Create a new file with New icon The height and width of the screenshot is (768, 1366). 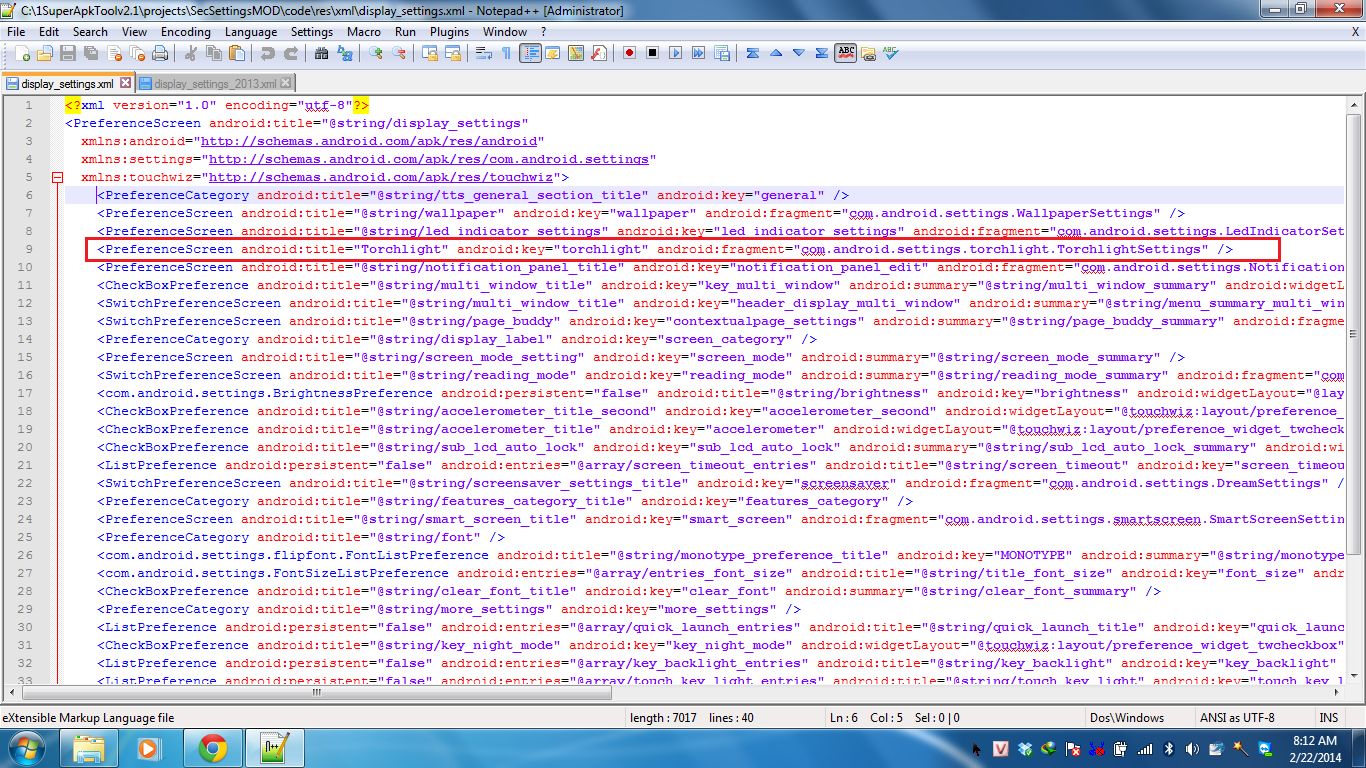22,53
